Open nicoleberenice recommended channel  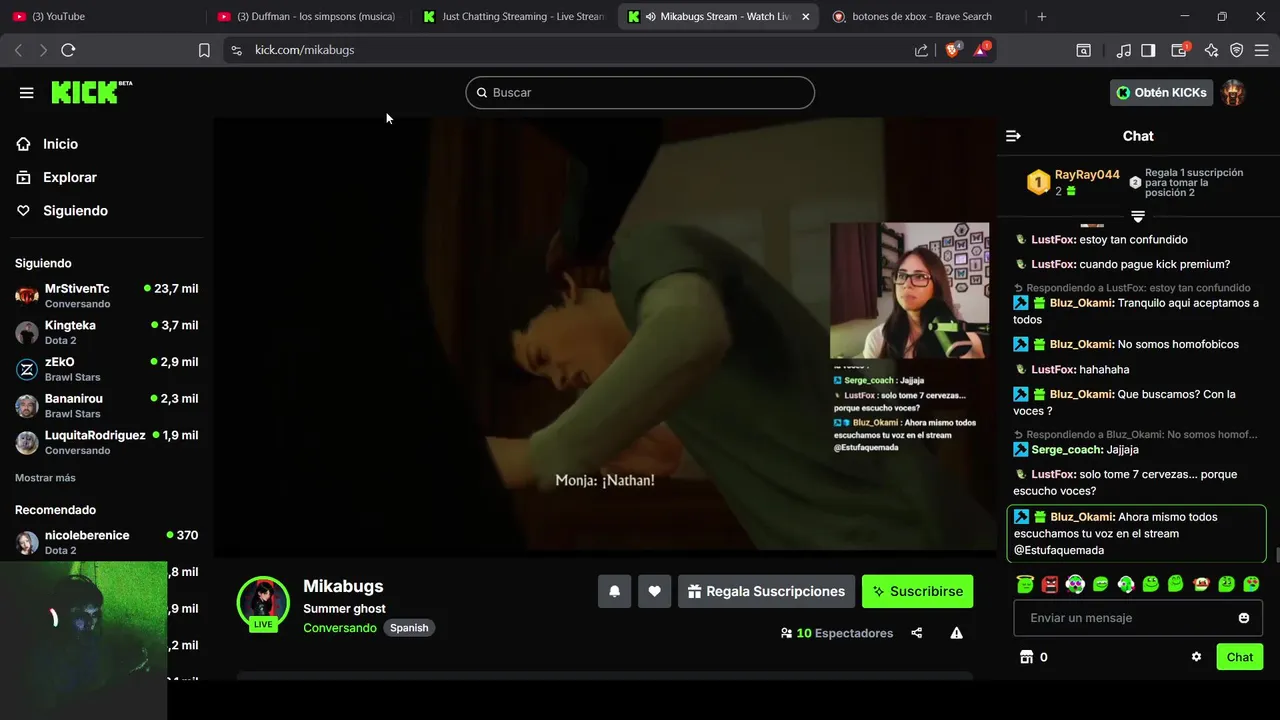(x=107, y=542)
